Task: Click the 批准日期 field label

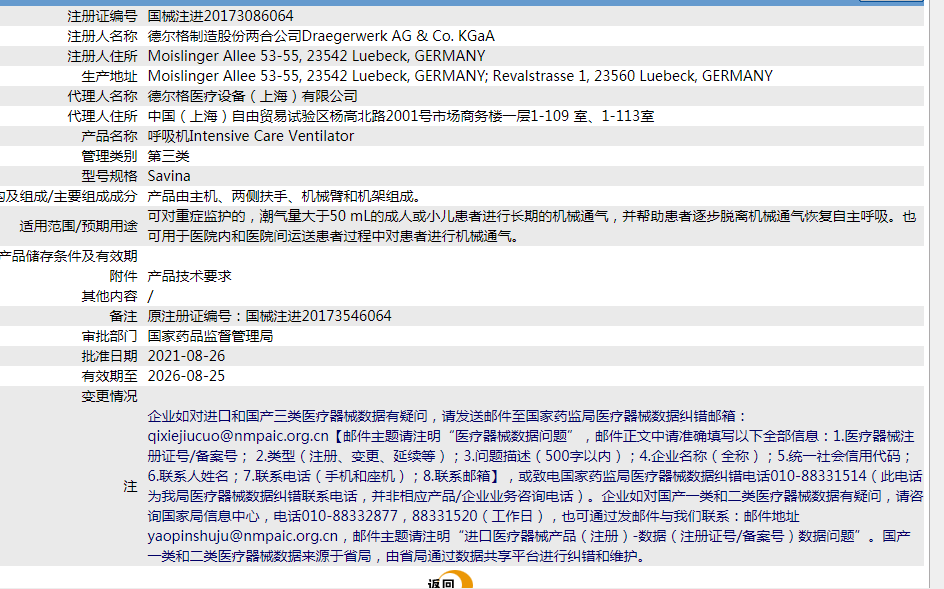Action: (x=110, y=356)
